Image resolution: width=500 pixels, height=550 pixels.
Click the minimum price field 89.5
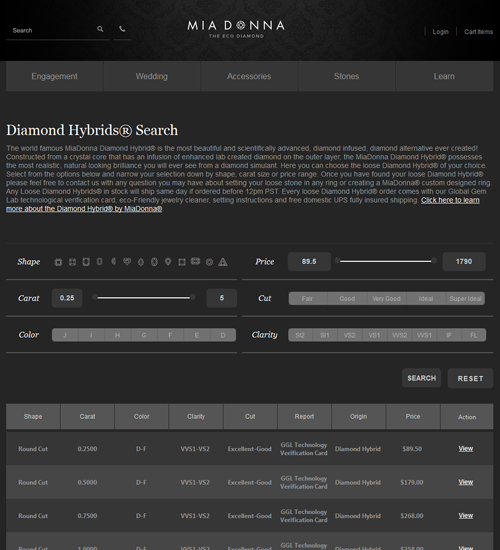(x=309, y=261)
